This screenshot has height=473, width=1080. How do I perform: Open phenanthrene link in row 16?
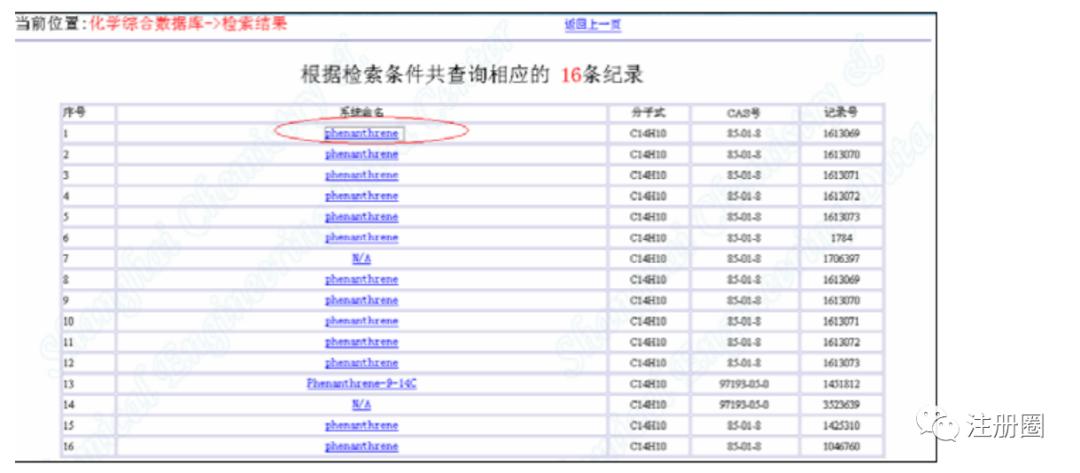point(362,446)
